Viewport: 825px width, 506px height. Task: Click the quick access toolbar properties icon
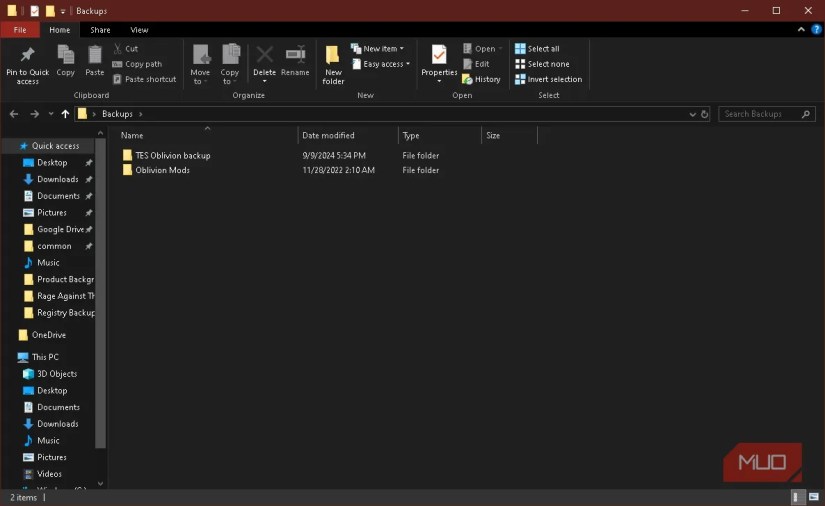point(35,11)
